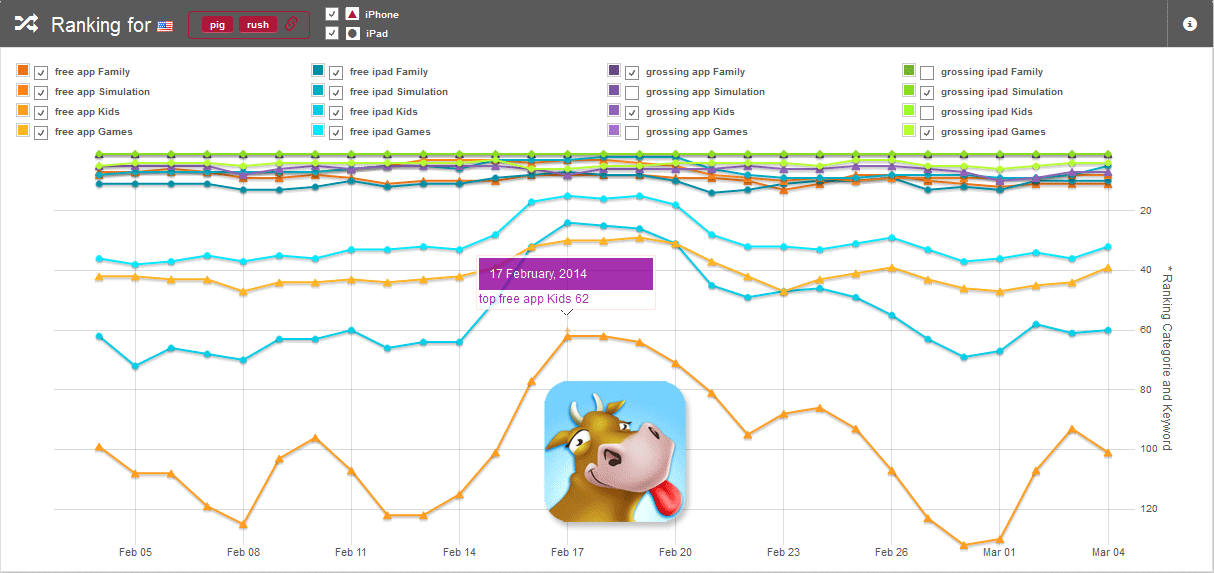
Task: Toggle the iPhone checkbox
Action: point(332,14)
